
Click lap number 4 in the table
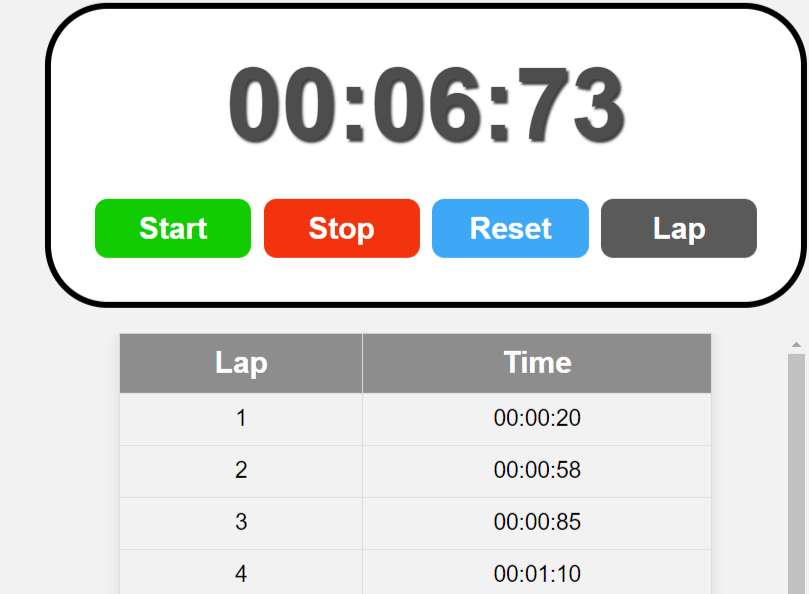[241, 572]
